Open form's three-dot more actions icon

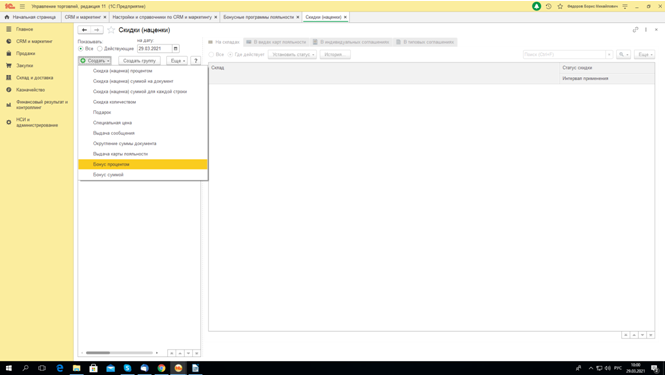pos(646,30)
